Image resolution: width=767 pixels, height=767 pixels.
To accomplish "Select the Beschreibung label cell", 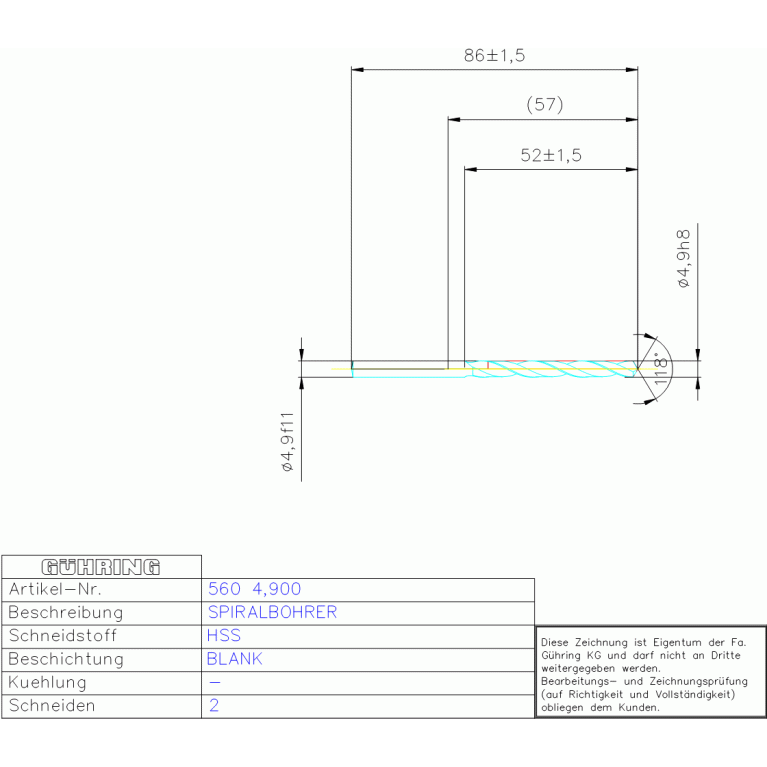I will [65, 613].
